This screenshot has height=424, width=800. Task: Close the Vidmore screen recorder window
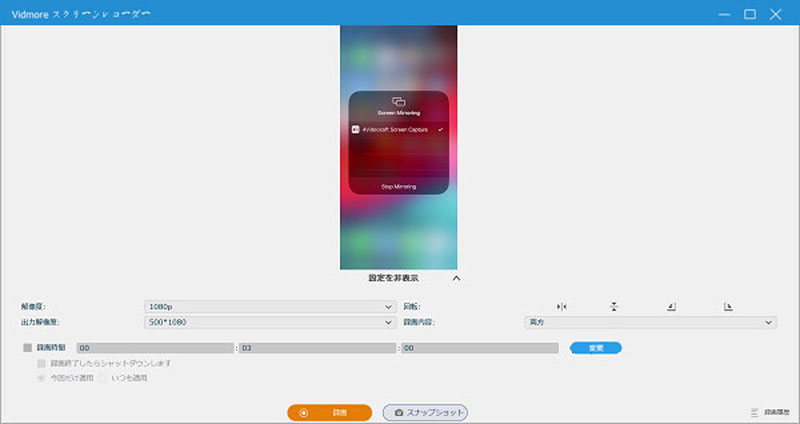(776, 14)
